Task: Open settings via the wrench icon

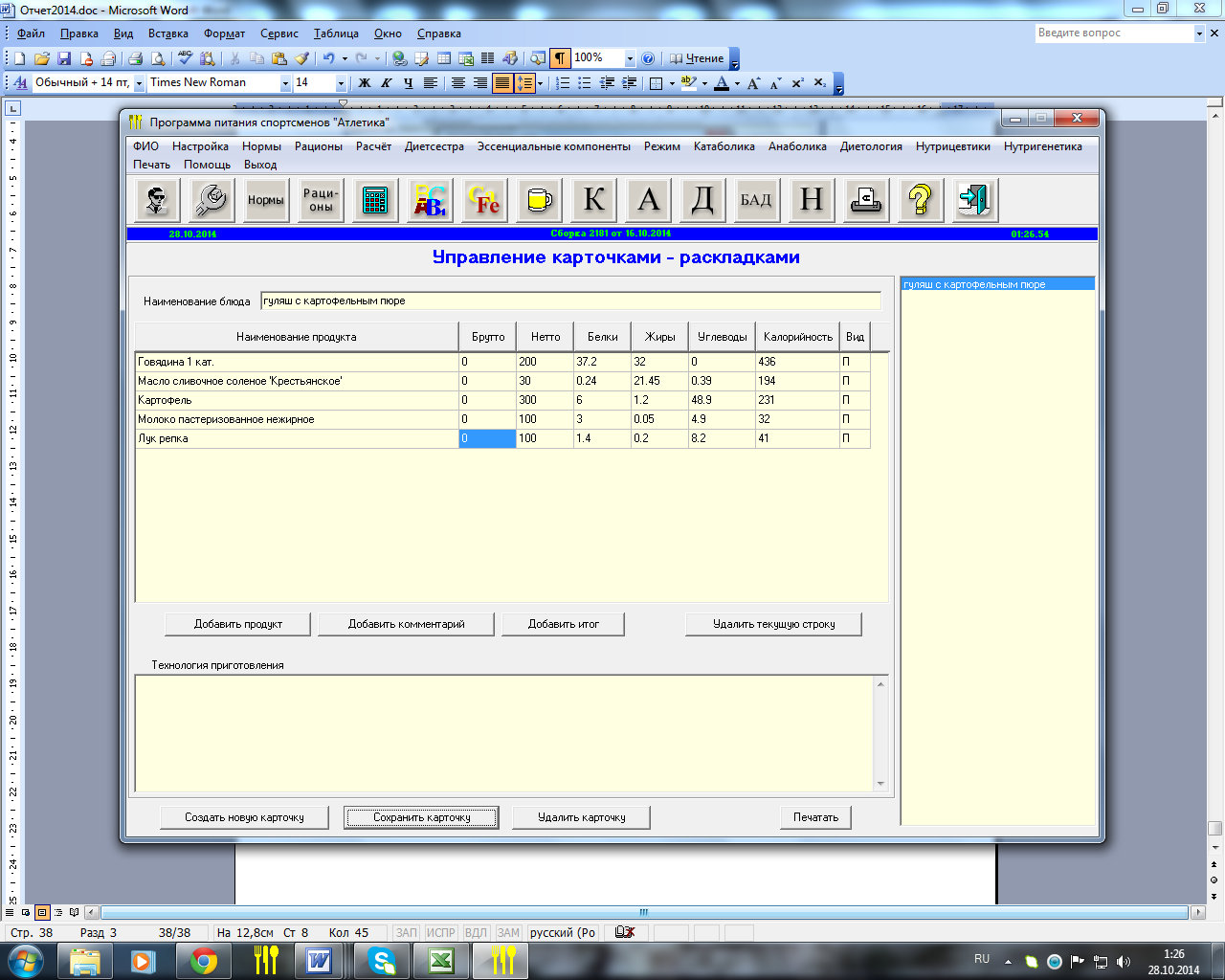Action: tap(211, 200)
